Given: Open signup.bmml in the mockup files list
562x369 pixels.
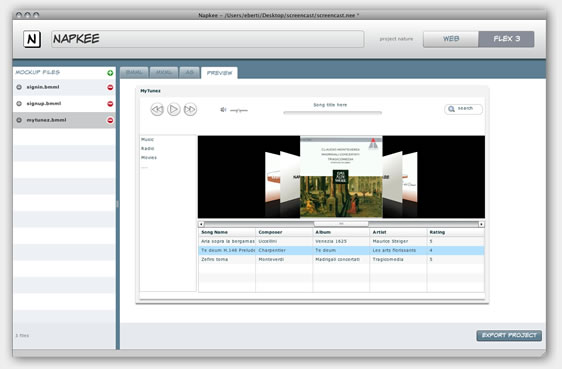Looking at the screenshot, I should point(65,104).
